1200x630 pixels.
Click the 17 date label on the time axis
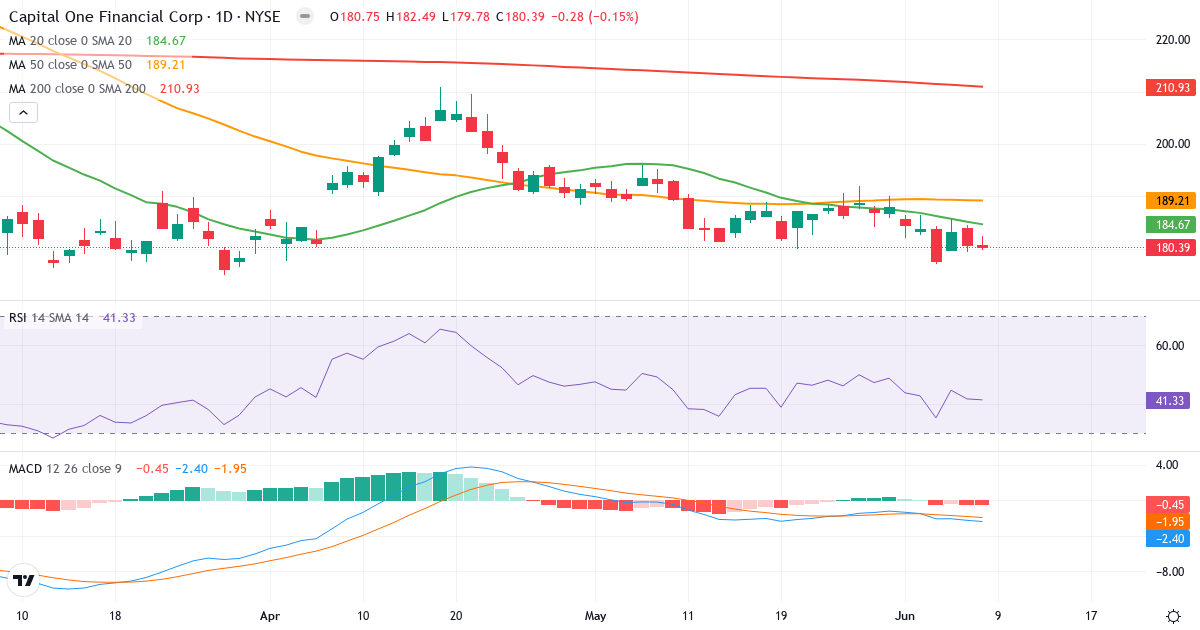tap(1091, 616)
